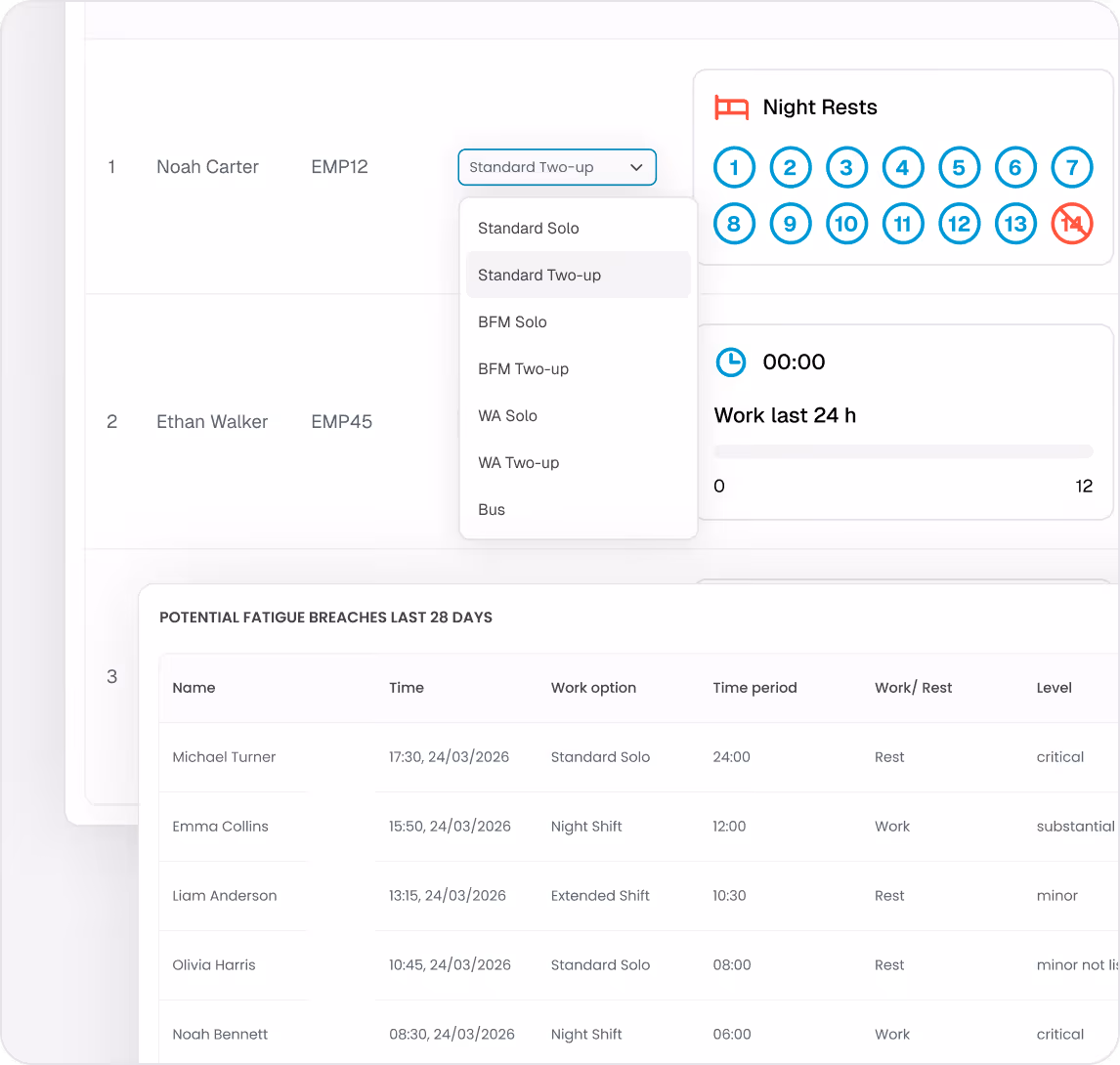The image size is (1120, 1065).
Task: Choose Standard Two-up in the dropdown list
Action: 578,275
